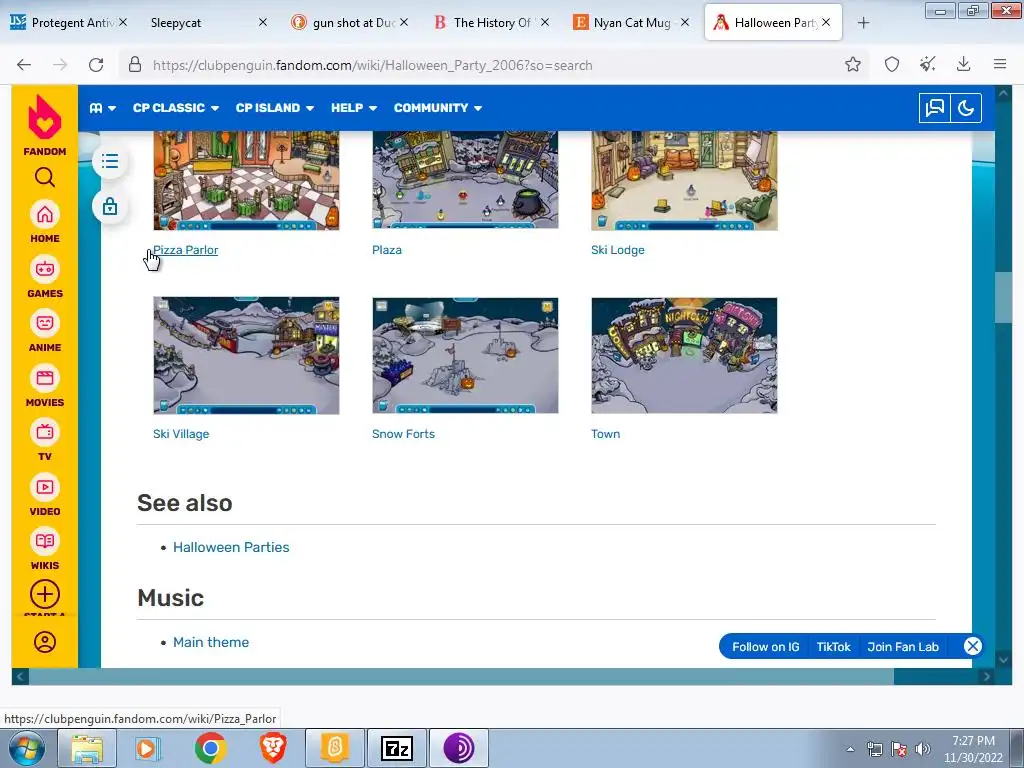The height and width of the screenshot is (768, 1024).
Task: Open the Pizza Parlor link
Action: click(185, 249)
